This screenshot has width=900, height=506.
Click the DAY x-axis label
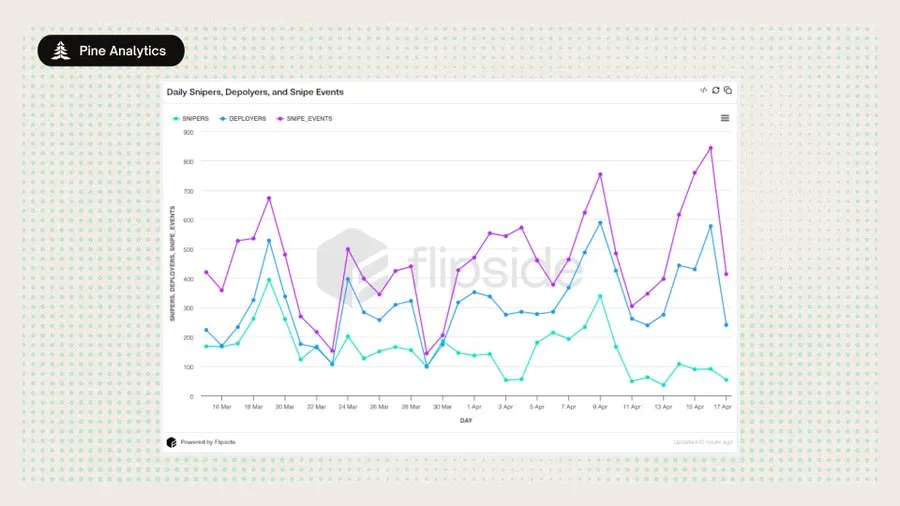tap(466, 421)
